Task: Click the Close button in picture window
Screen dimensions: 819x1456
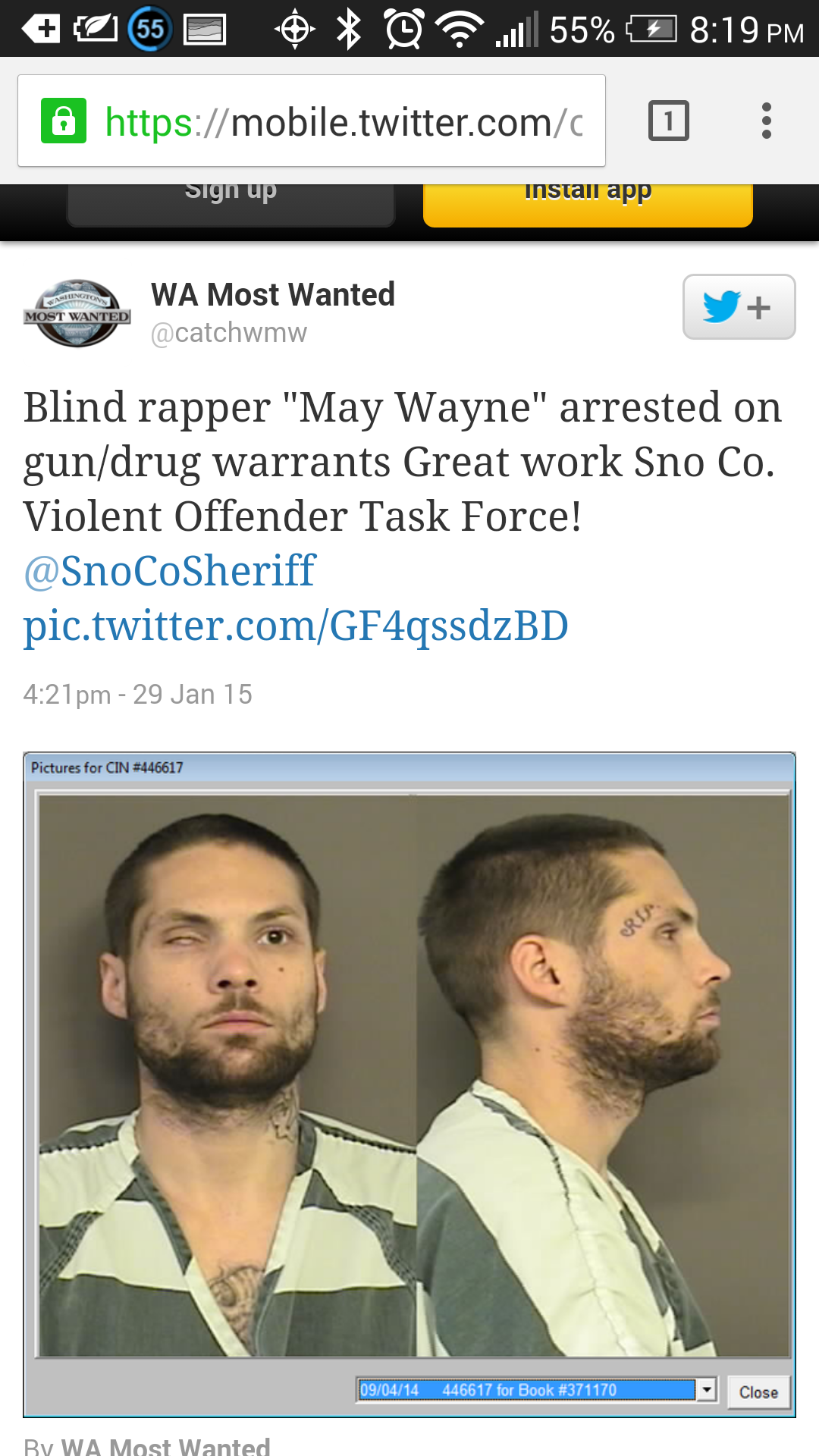Action: coord(758,1392)
